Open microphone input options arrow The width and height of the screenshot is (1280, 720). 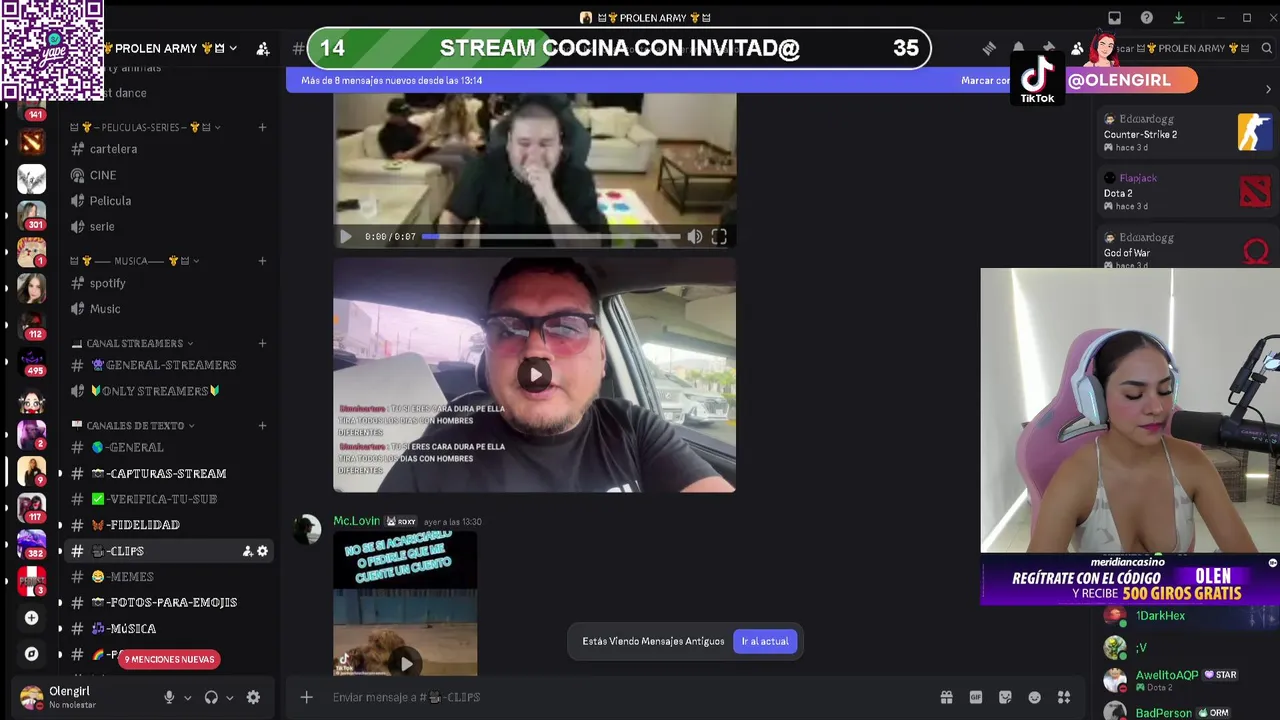[x=187, y=698]
